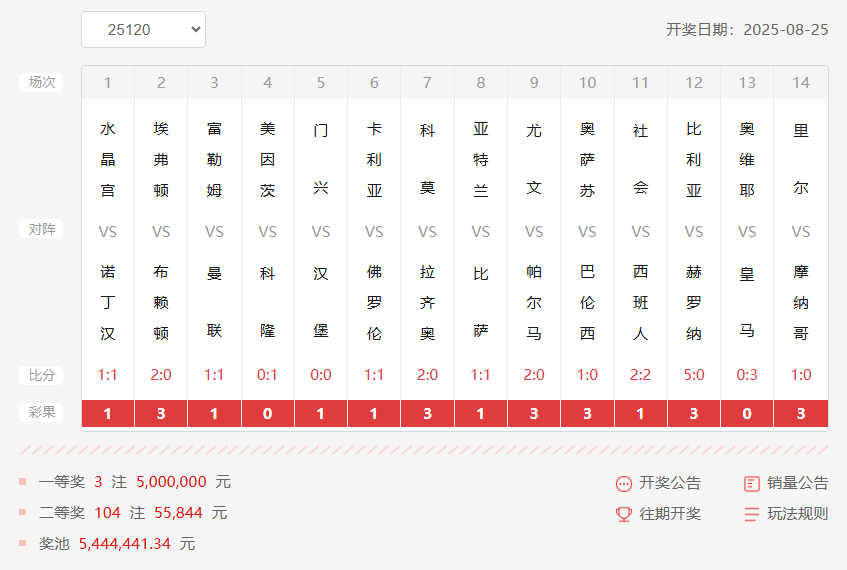Image resolution: width=847 pixels, height=570 pixels.
Task: Open the 玩法规则 rules link
Action: point(798,514)
